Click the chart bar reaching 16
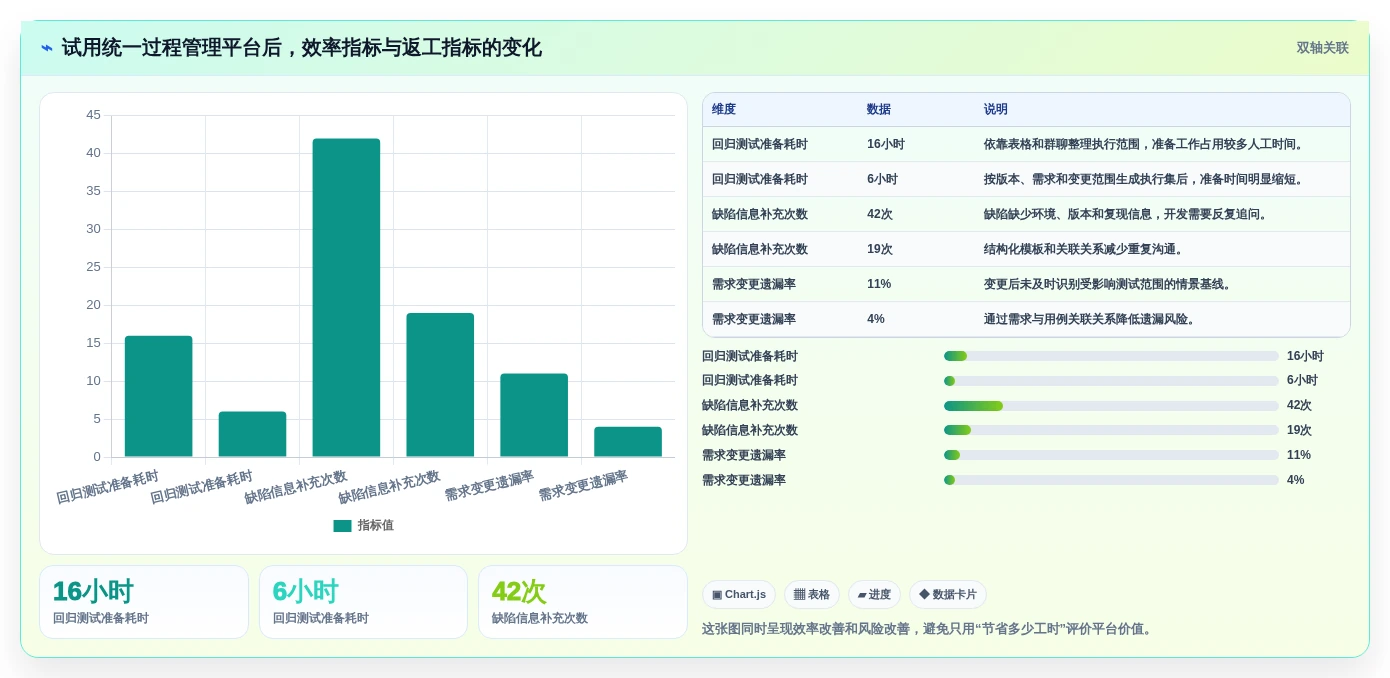The width and height of the screenshot is (1390, 678). (x=158, y=397)
